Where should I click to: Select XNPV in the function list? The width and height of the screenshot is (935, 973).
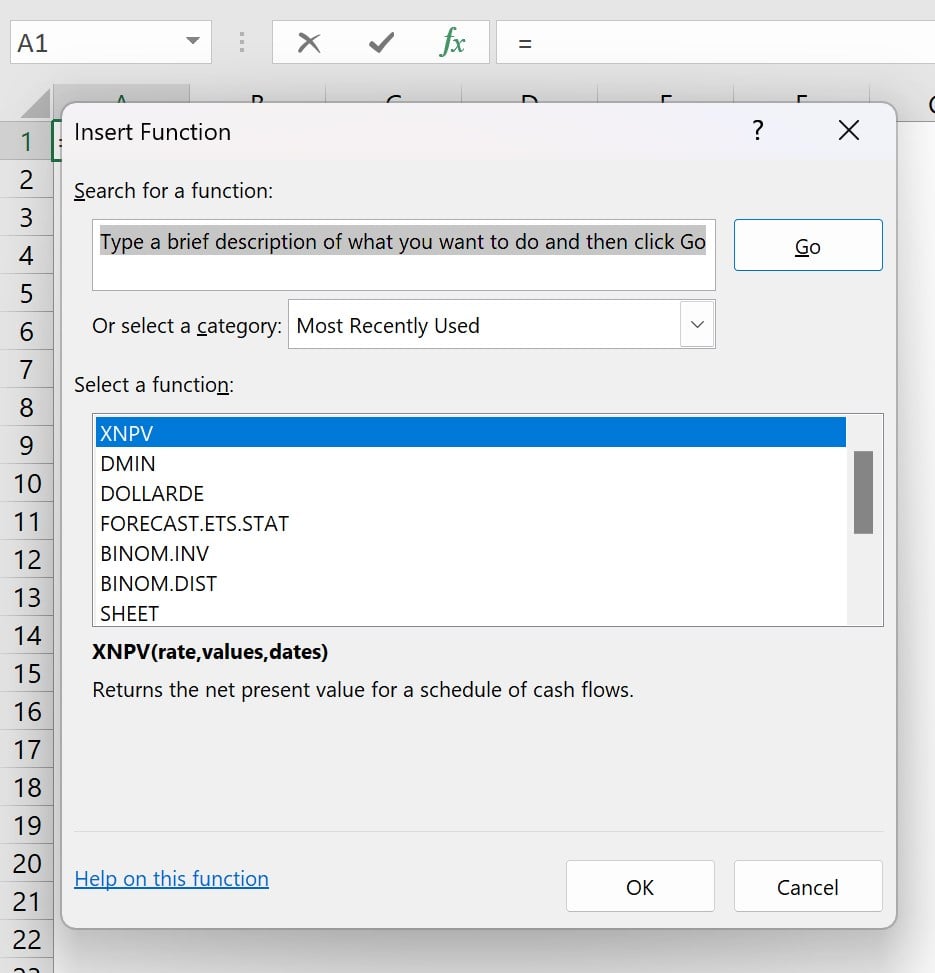tap(470, 433)
